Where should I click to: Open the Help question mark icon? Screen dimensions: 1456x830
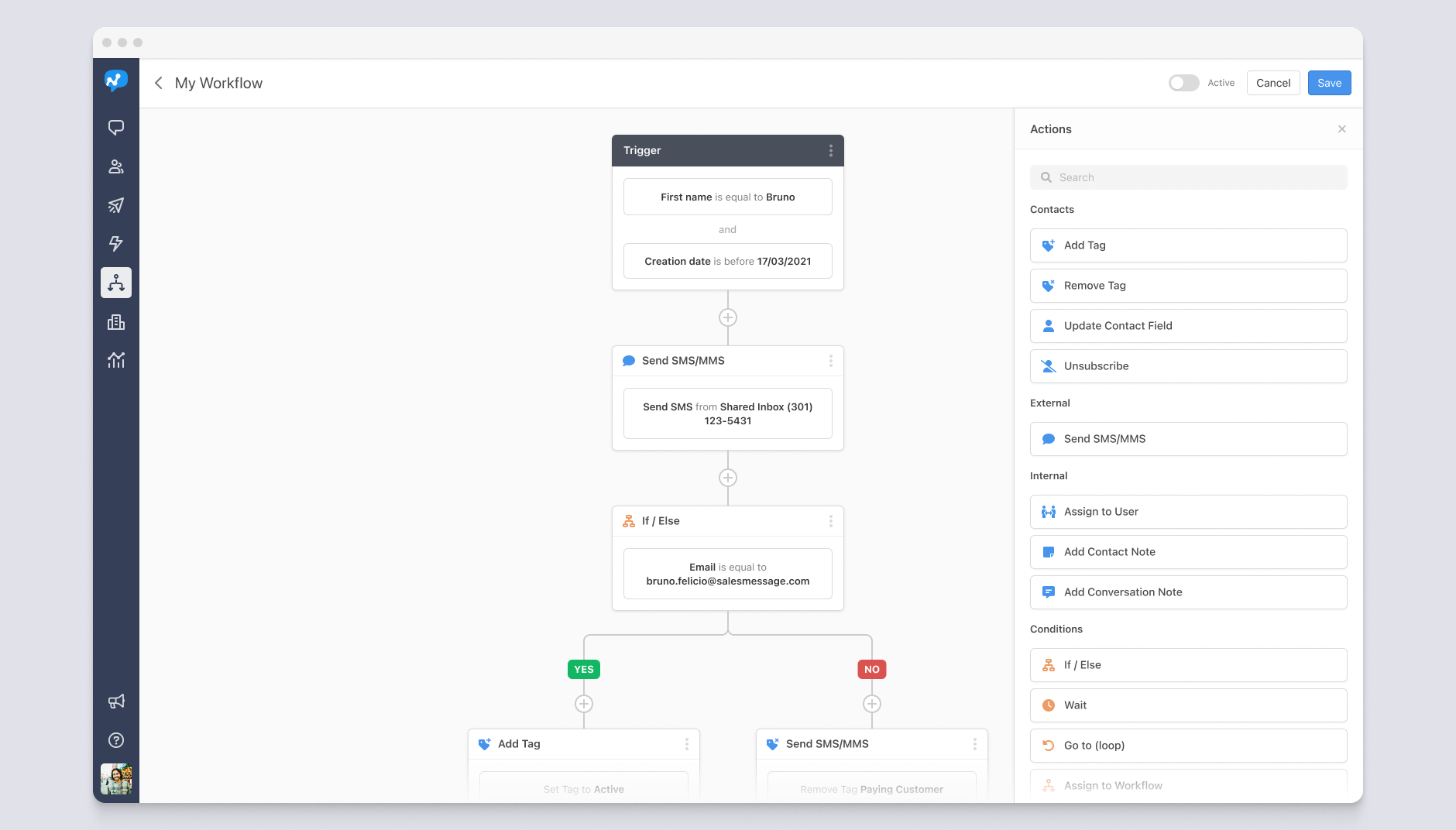[116, 740]
